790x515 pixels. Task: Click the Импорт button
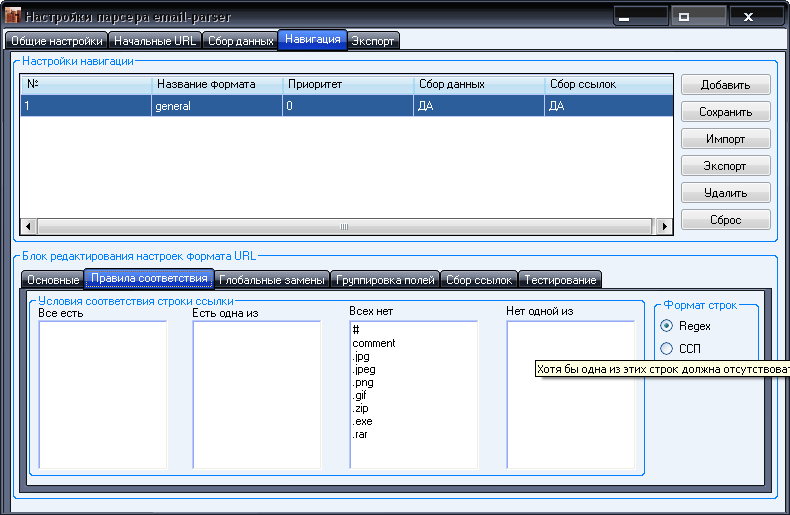(726, 139)
